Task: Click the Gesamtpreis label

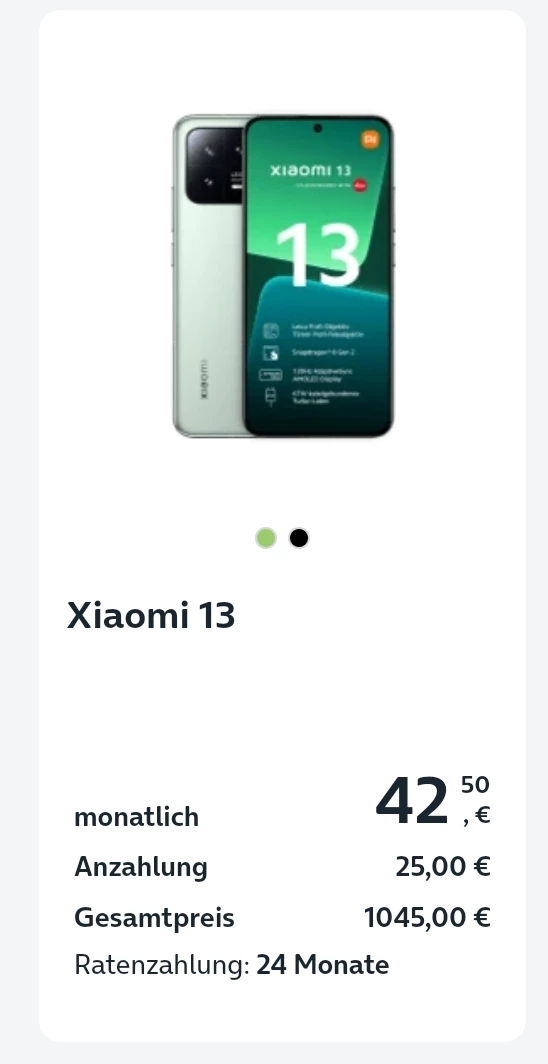Action: tap(155, 917)
